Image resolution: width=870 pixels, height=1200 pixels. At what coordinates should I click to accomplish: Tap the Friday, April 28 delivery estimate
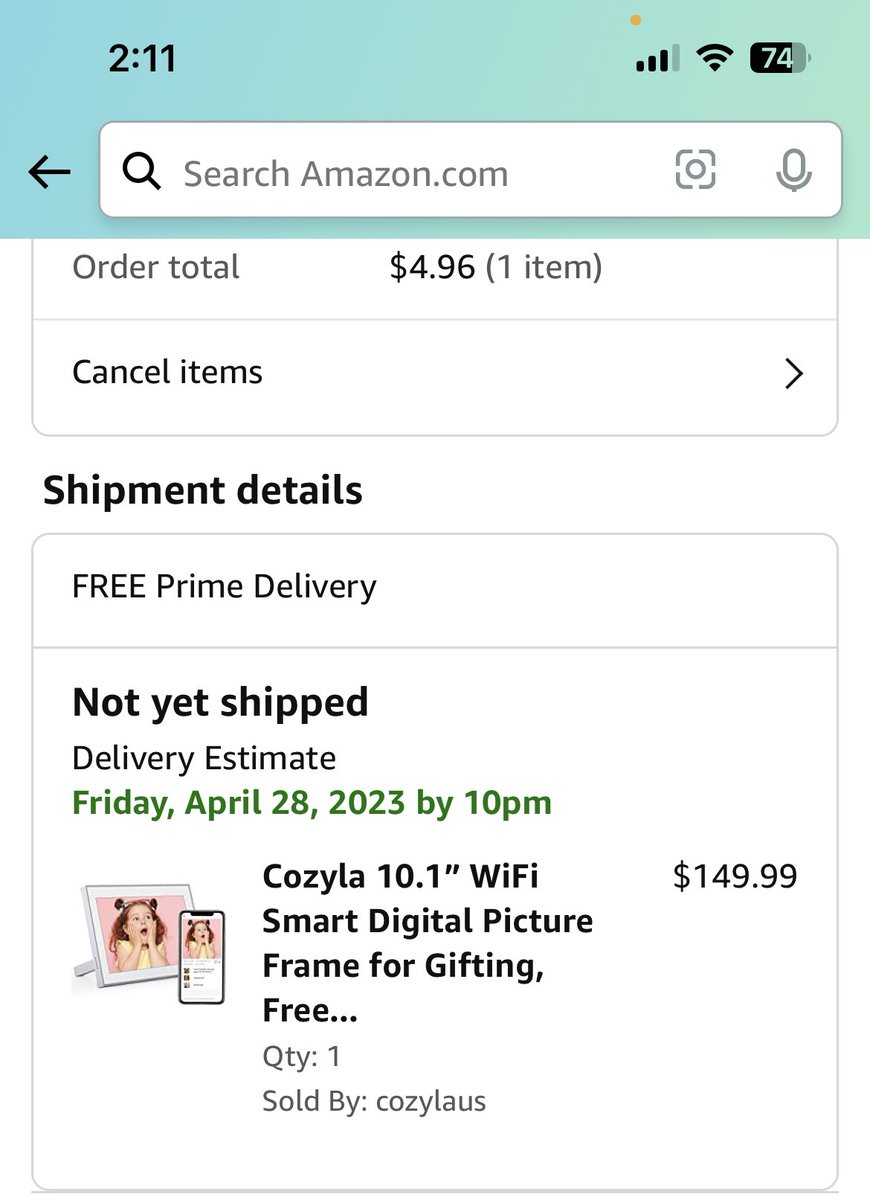click(311, 803)
